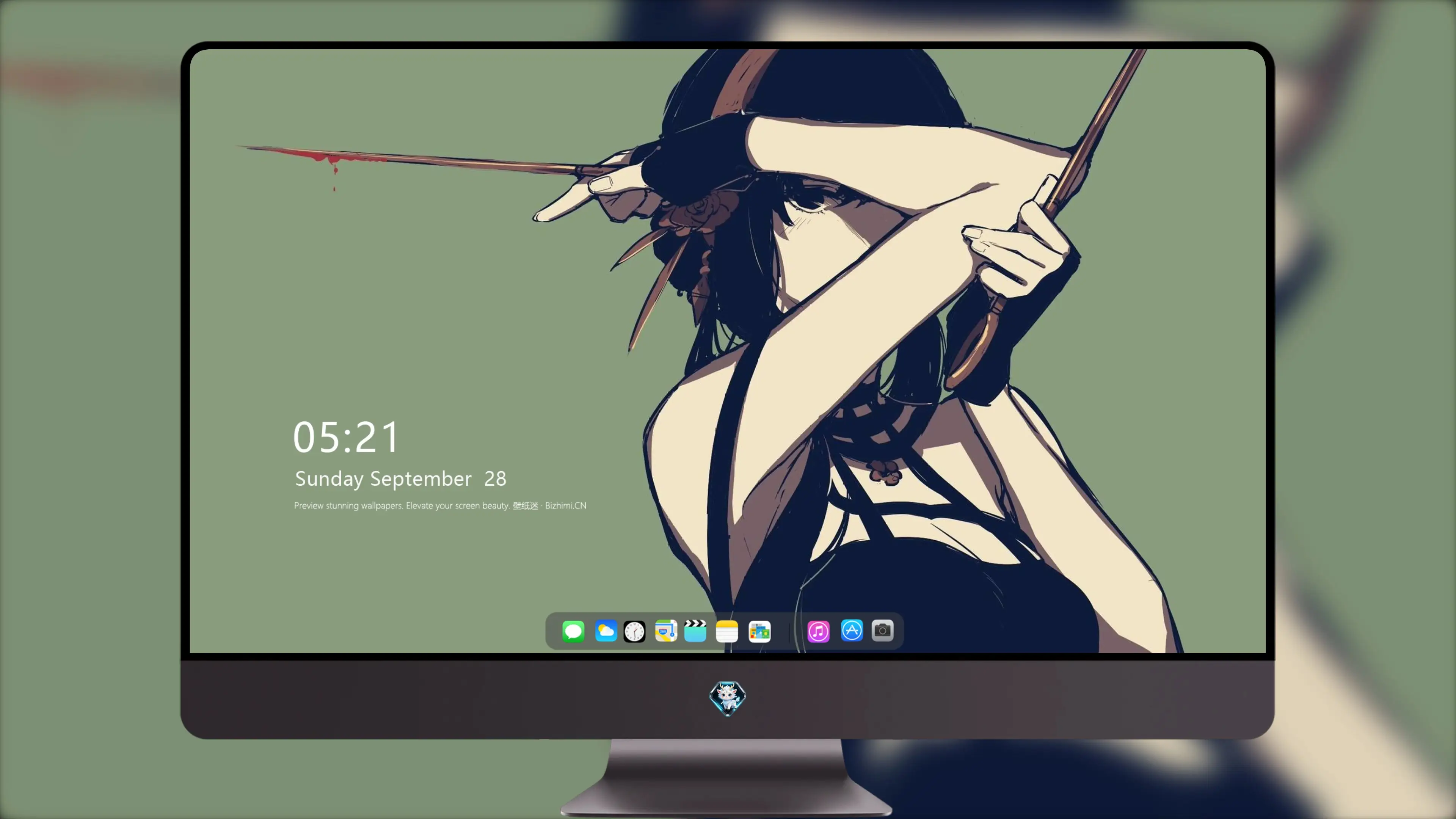
Task: Launch the Maps app from the dock
Action: click(666, 631)
